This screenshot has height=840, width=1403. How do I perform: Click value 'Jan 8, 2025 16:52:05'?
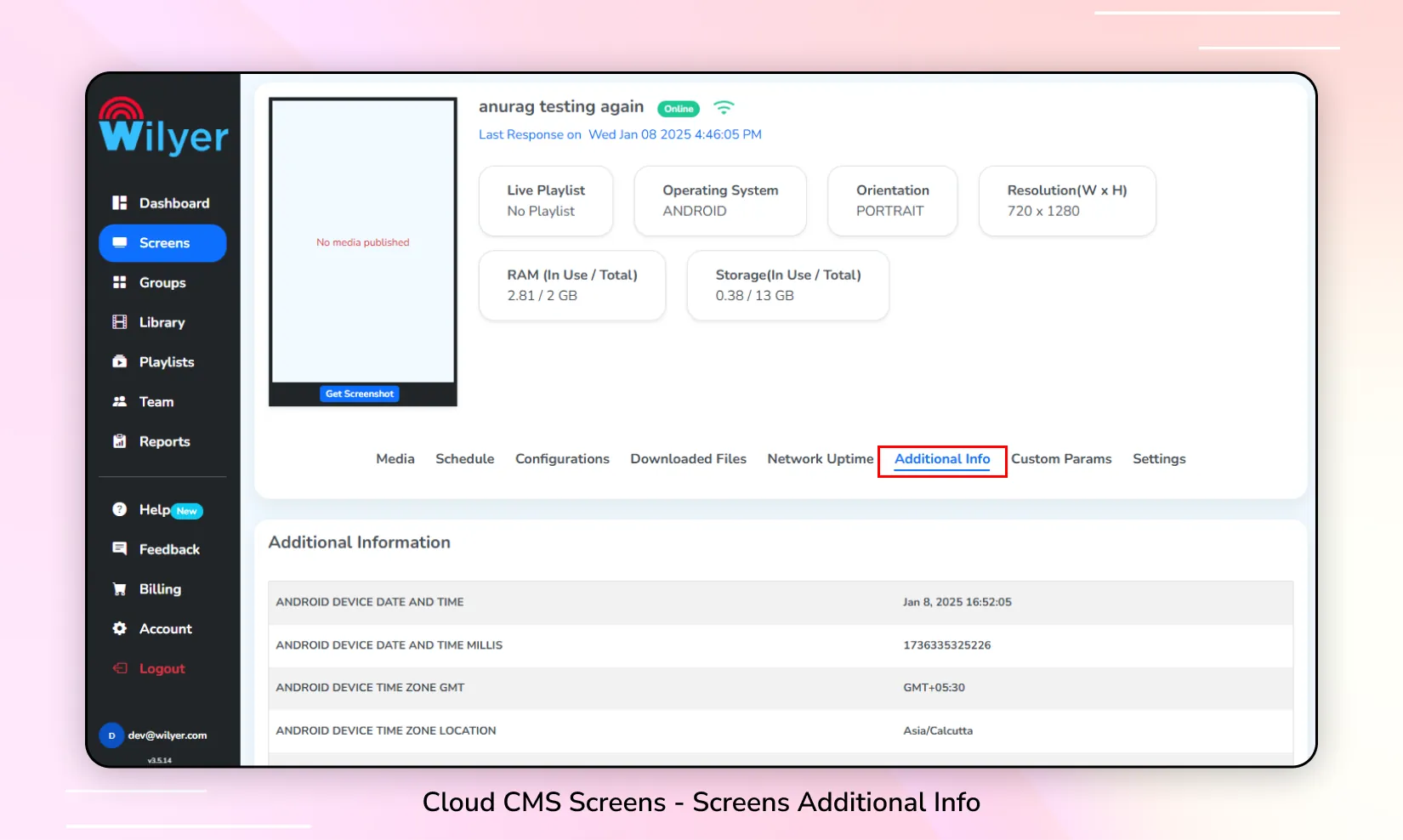click(x=957, y=602)
